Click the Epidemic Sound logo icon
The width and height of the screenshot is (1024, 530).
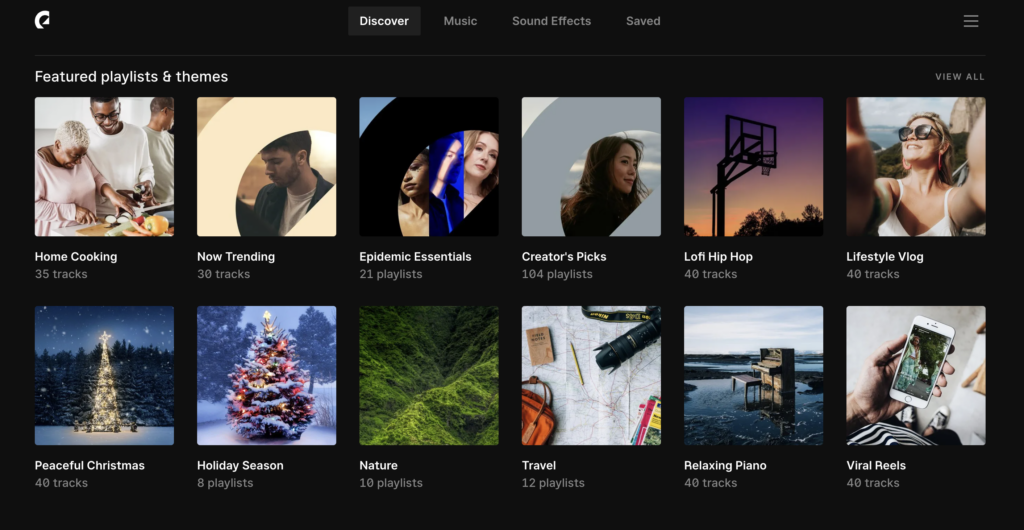tap(42, 20)
